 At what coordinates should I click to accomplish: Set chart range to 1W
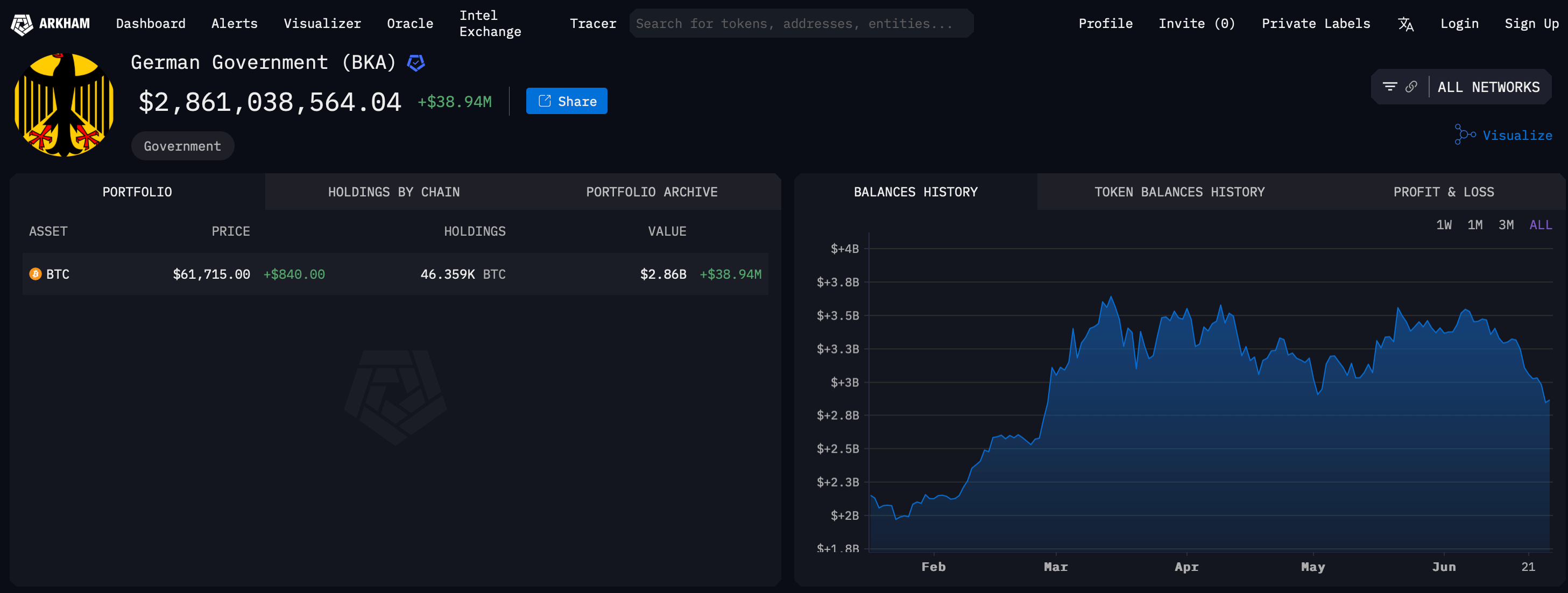point(1443,224)
